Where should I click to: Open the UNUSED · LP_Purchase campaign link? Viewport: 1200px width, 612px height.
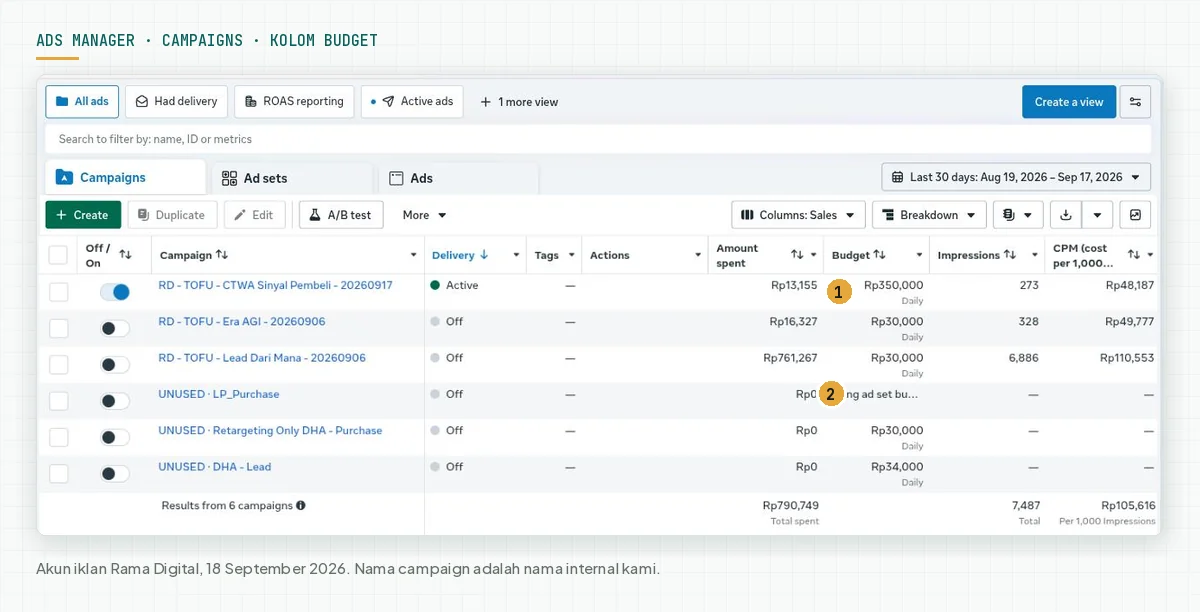click(219, 394)
